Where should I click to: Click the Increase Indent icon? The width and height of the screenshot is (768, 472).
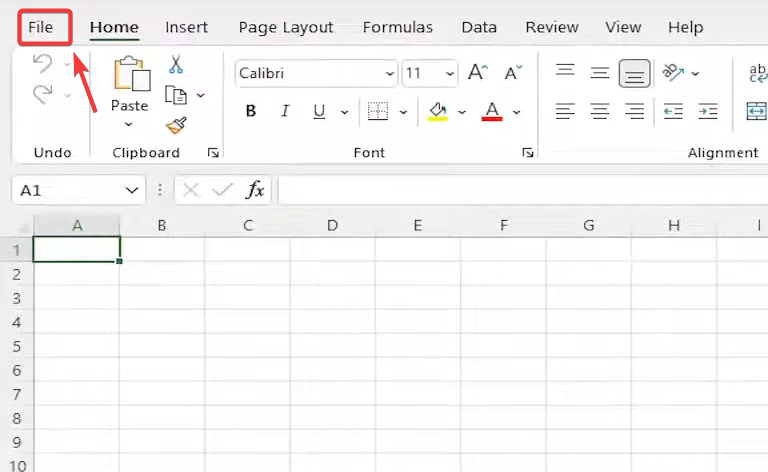pyautogui.click(x=708, y=111)
